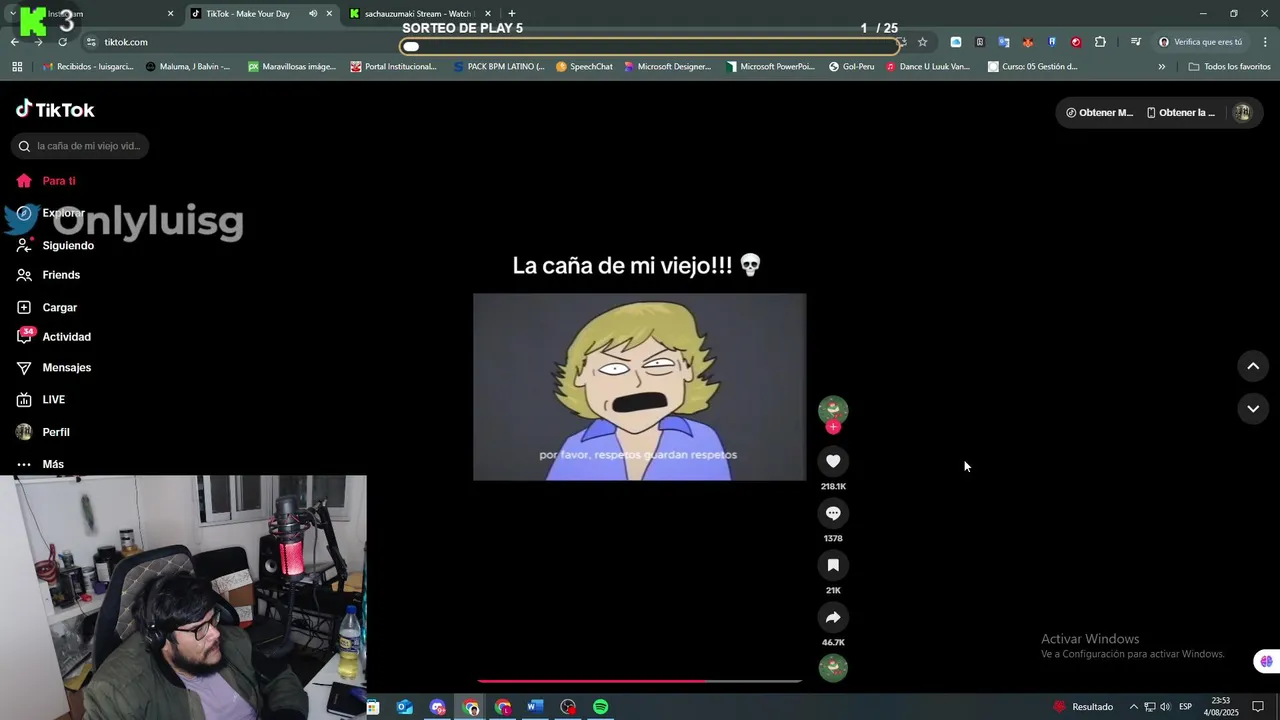This screenshot has width=1280, height=720.
Task: Share the video using the arrow icon
Action: [x=833, y=617]
